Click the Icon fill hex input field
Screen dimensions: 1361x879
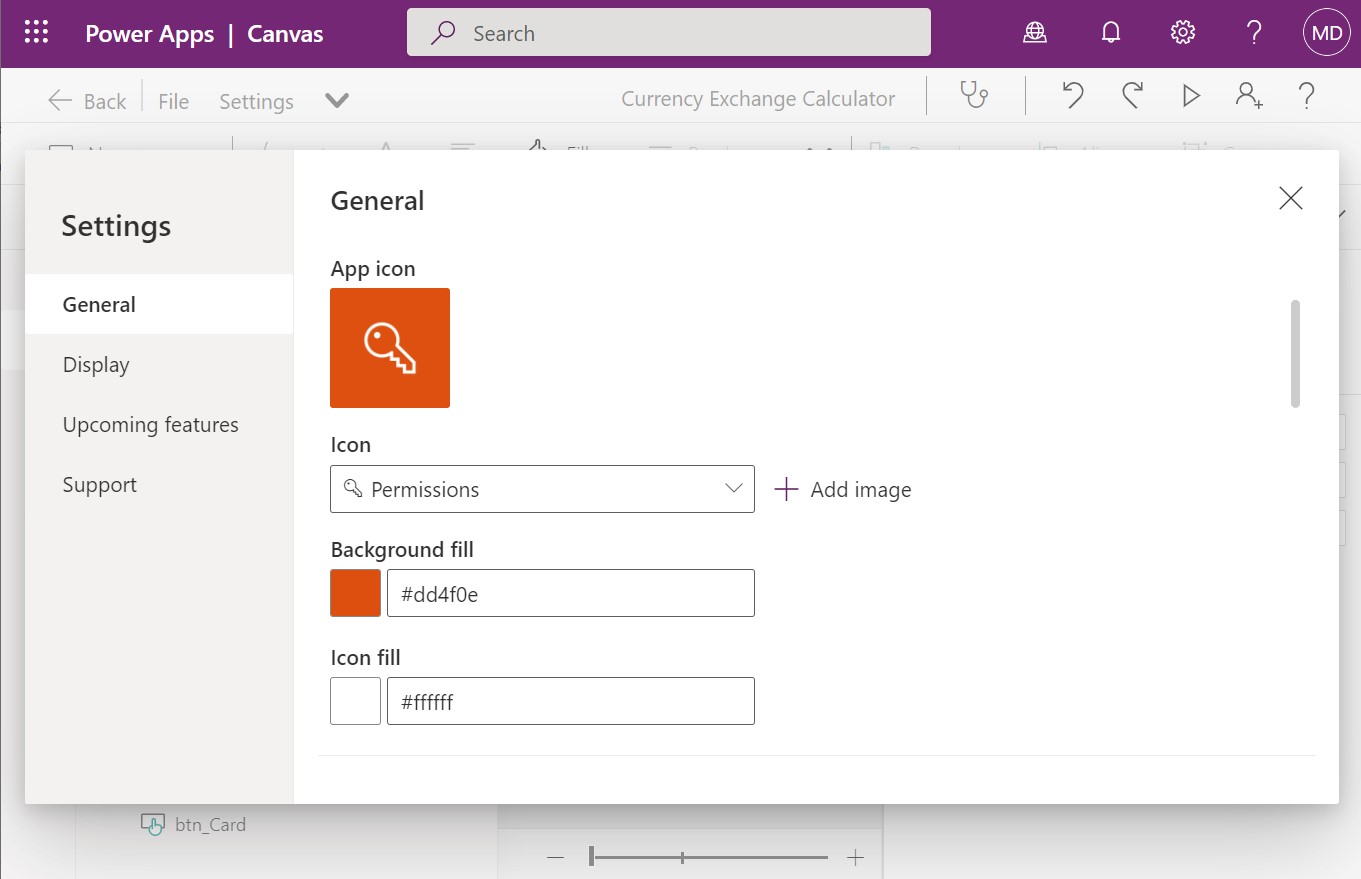(570, 700)
